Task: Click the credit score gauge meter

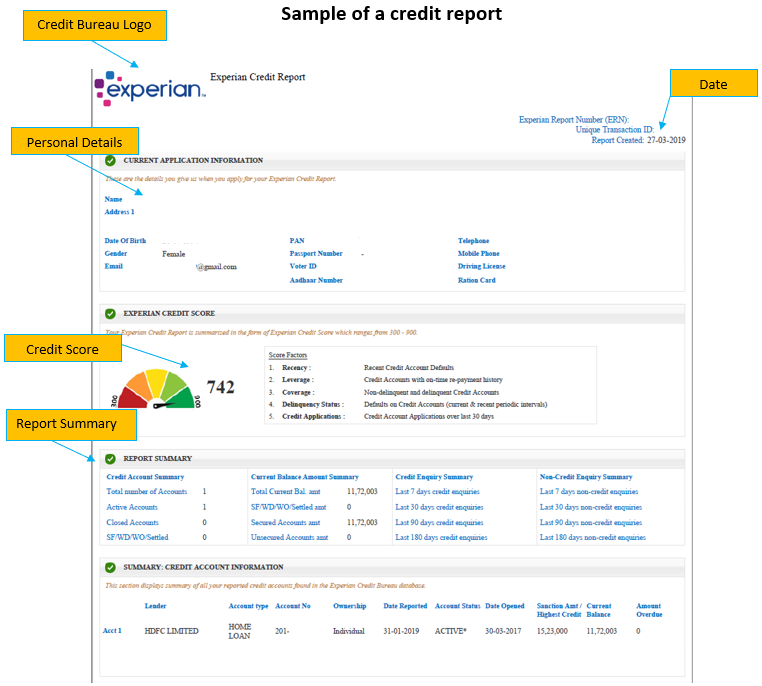Action: [x=156, y=389]
